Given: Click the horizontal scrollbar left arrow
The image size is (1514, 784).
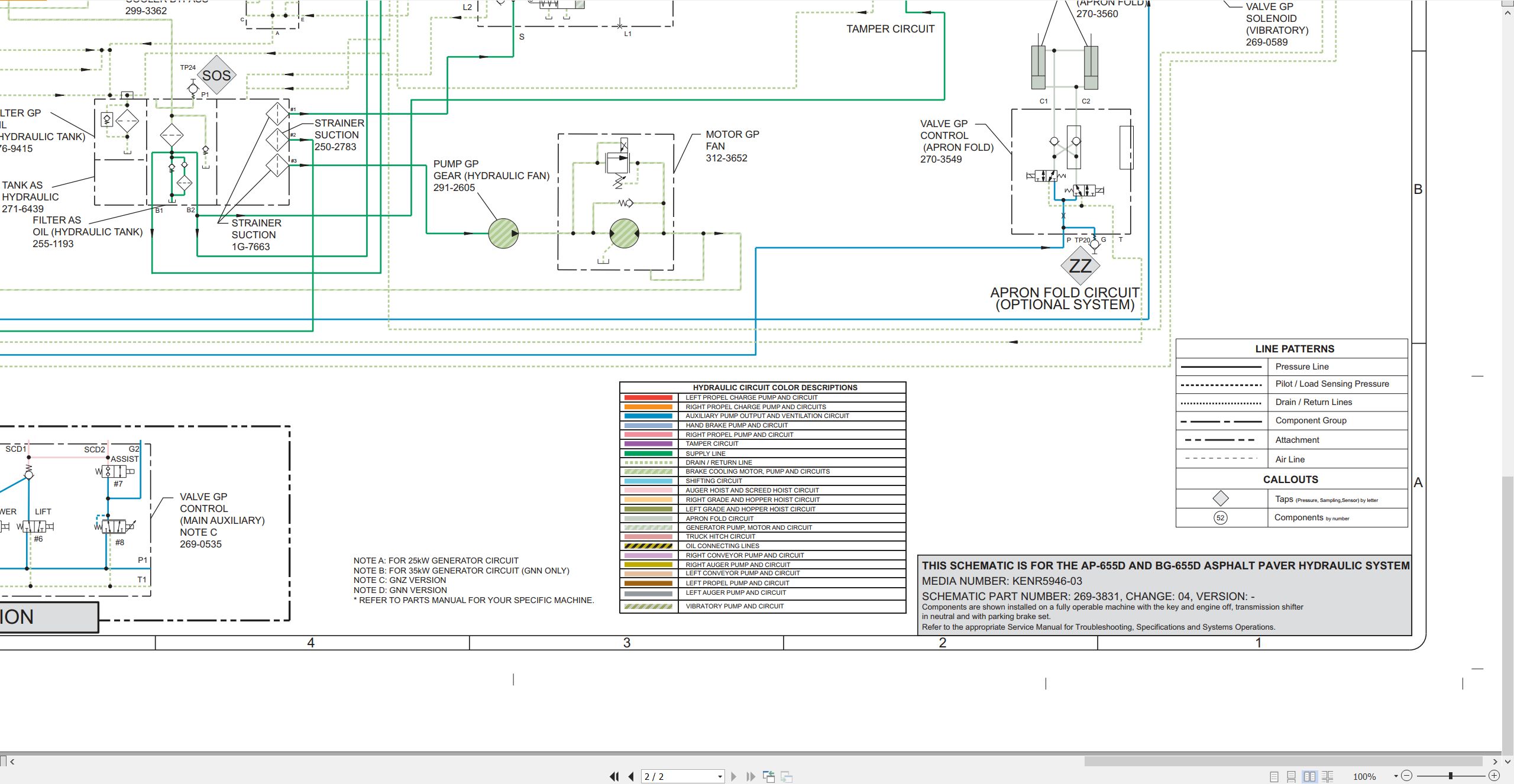Looking at the screenshot, I should [12, 762].
